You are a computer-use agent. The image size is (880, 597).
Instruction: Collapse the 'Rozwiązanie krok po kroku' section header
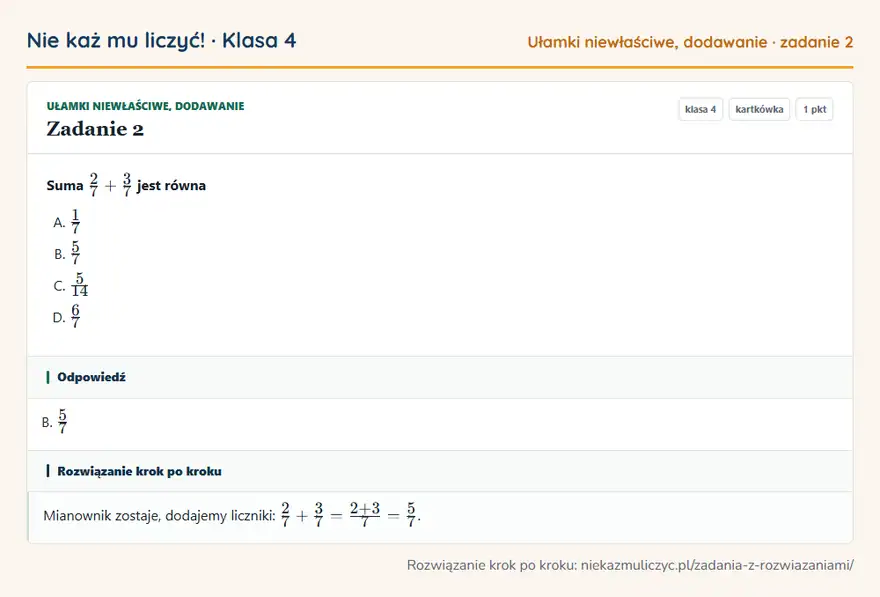(440, 471)
